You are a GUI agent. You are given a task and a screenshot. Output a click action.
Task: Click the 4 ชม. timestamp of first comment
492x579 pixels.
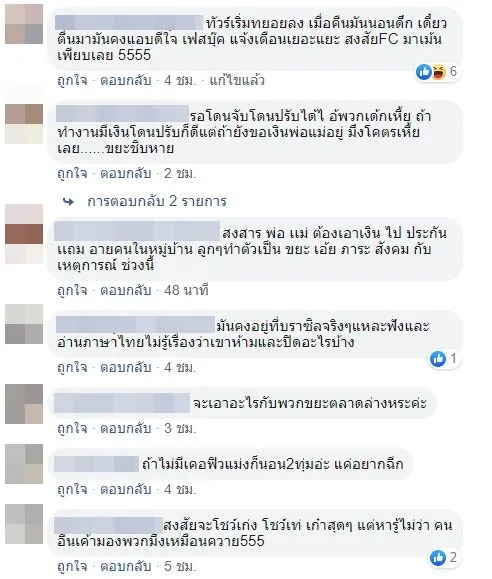point(180,80)
